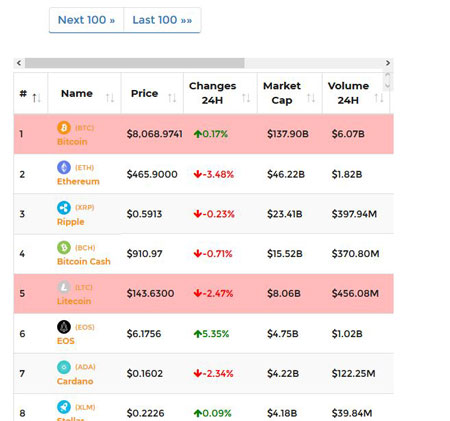Select Cardano price $0.1602
450x421 pixels.
click(145, 374)
